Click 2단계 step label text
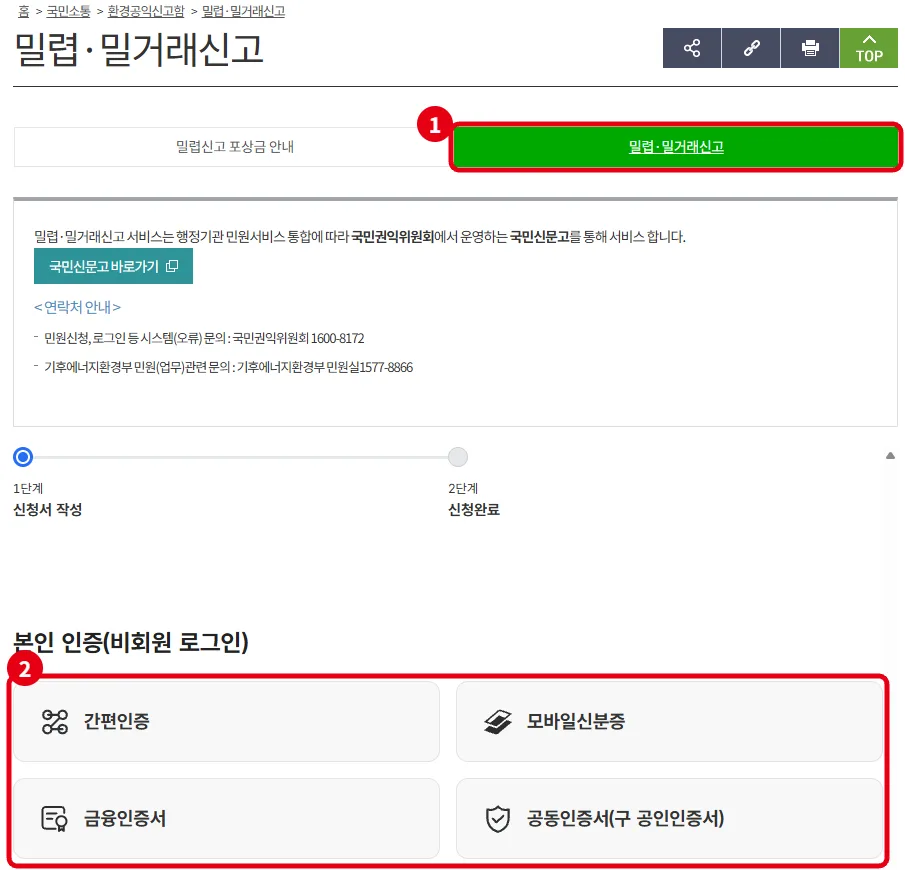 pos(463,488)
